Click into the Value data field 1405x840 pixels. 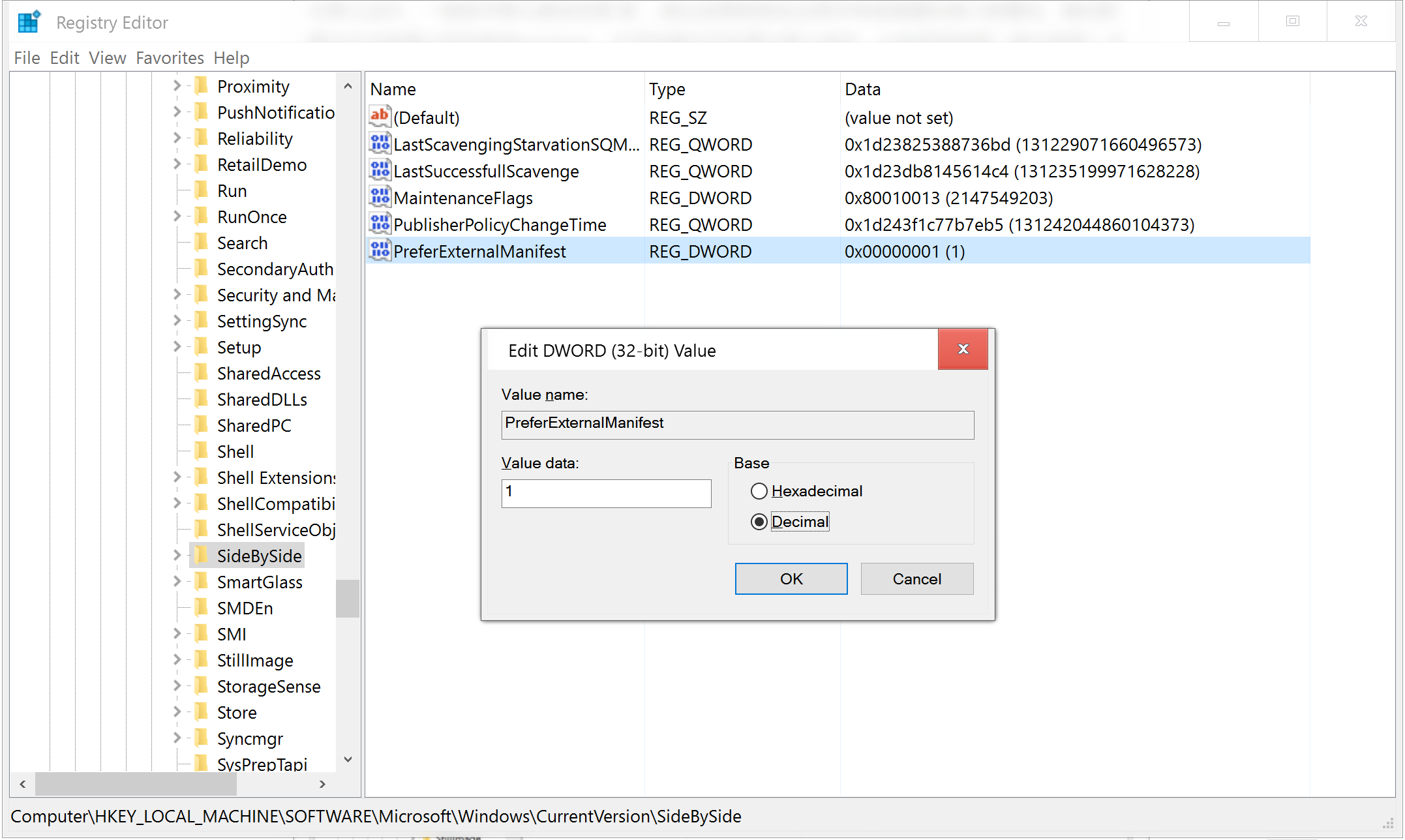pyautogui.click(x=606, y=493)
